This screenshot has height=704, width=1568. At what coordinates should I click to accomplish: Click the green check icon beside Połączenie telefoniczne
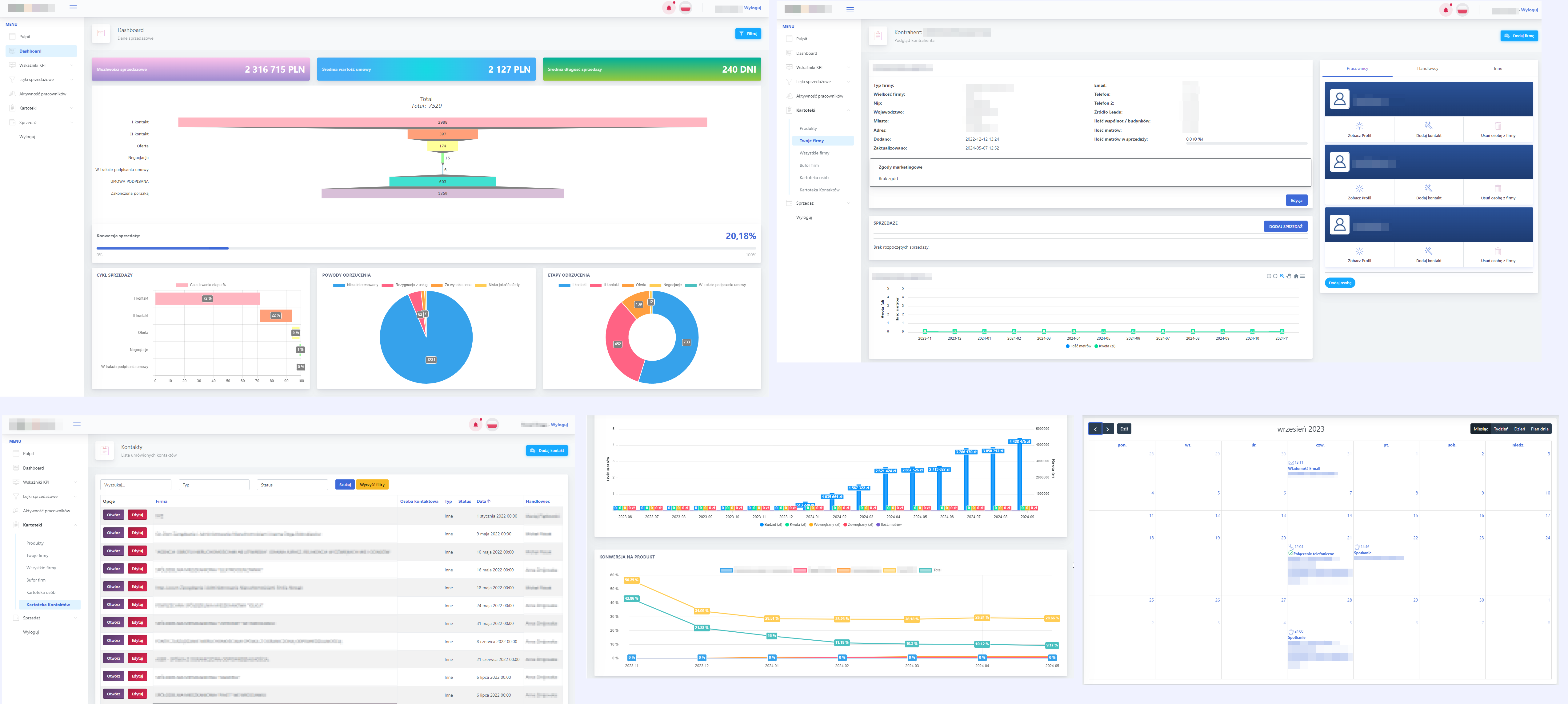pos(1290,553)
